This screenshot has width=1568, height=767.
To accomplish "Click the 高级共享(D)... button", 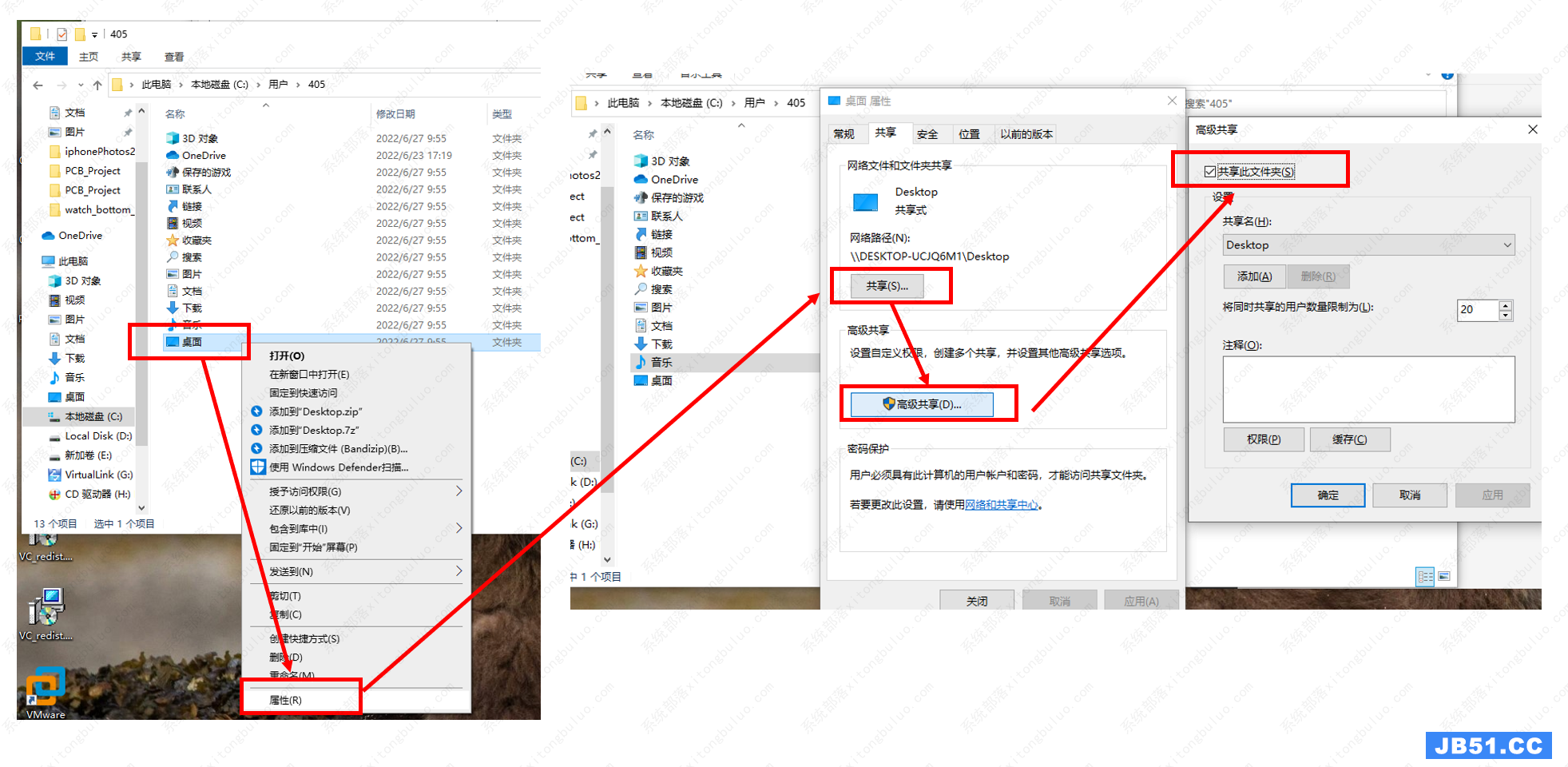I will [922, 404].
